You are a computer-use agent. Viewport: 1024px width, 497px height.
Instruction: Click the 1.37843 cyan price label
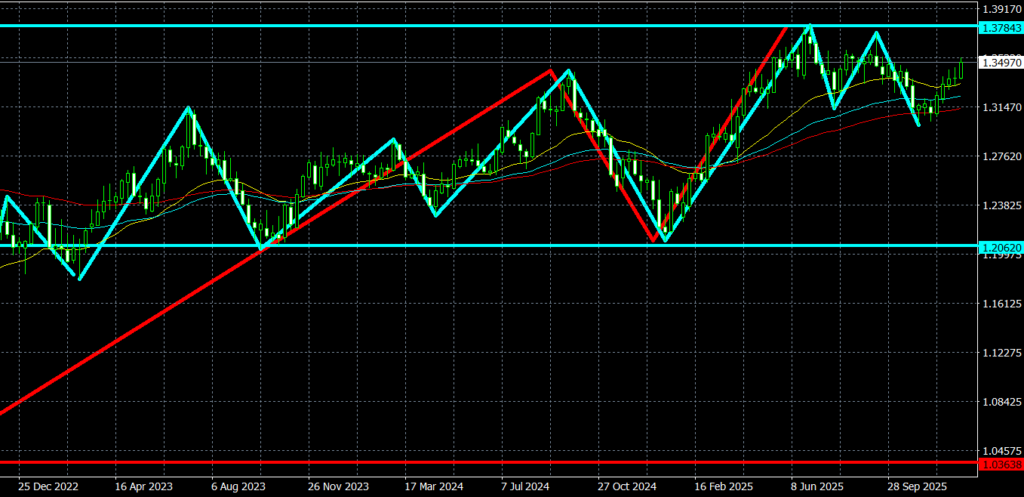coord(1000,26)
